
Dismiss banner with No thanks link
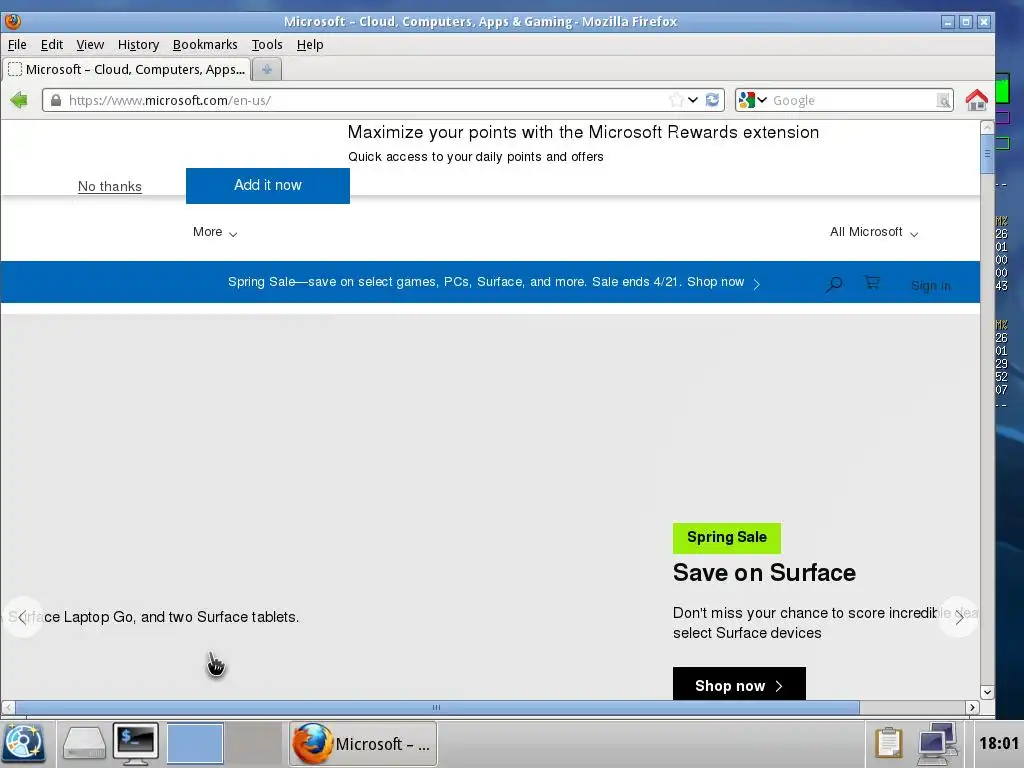(110, 186)
